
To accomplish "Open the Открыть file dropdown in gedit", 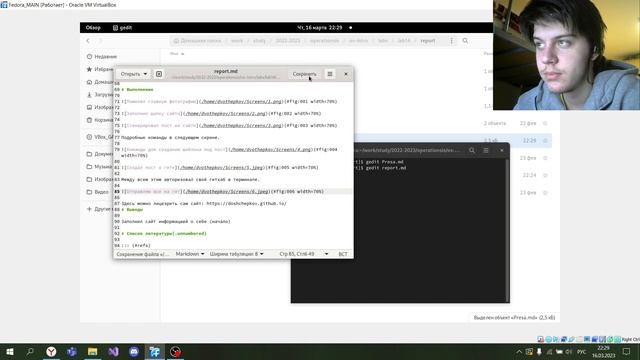I will coord(133,74).
